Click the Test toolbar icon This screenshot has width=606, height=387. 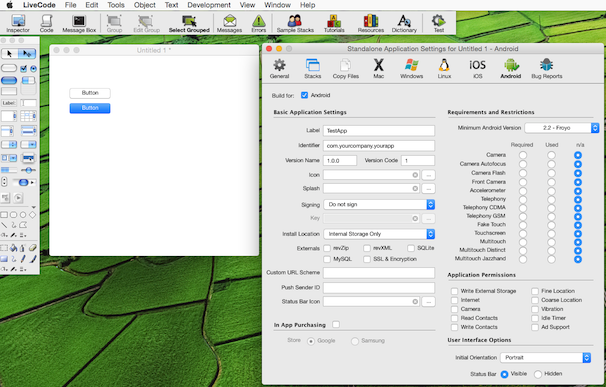pos(439,23)
